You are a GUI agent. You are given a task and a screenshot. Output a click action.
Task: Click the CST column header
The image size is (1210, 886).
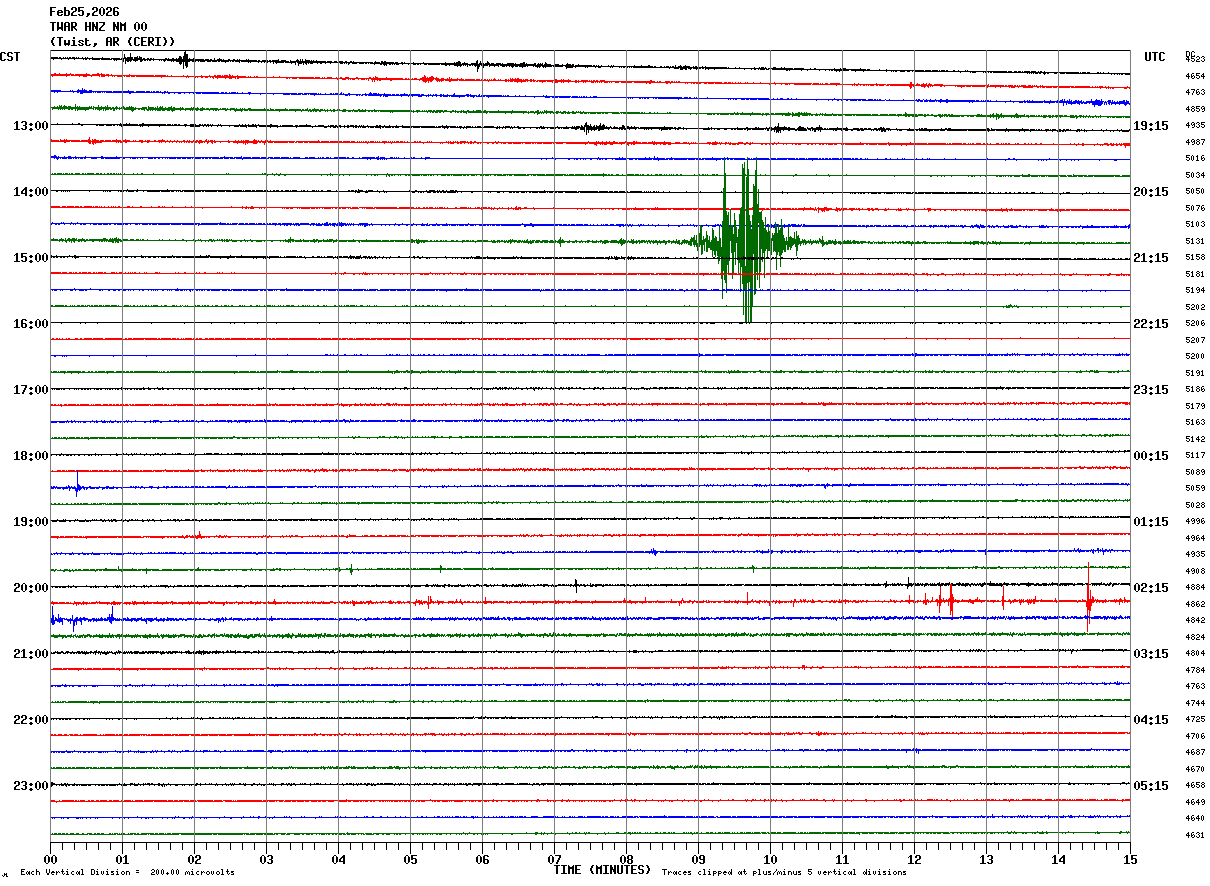tap(10, 57)
